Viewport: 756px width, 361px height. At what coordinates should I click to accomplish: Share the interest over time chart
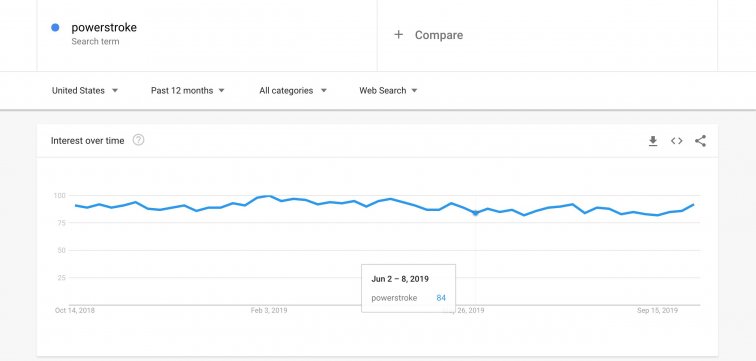click(700, 141)
